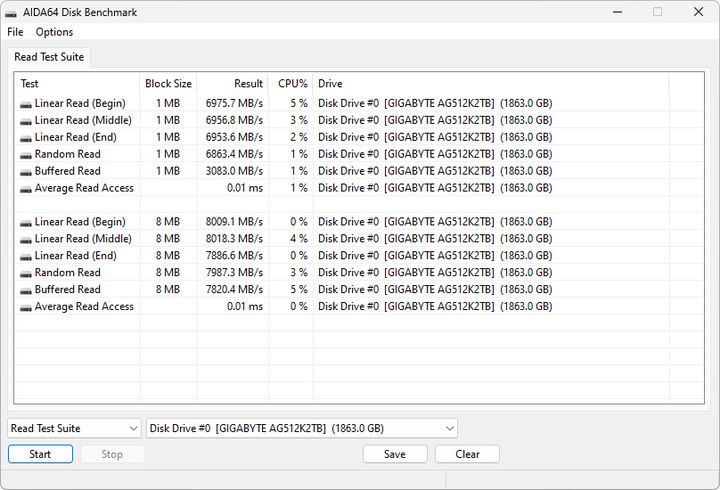Open the Options menu

point(54,32)
